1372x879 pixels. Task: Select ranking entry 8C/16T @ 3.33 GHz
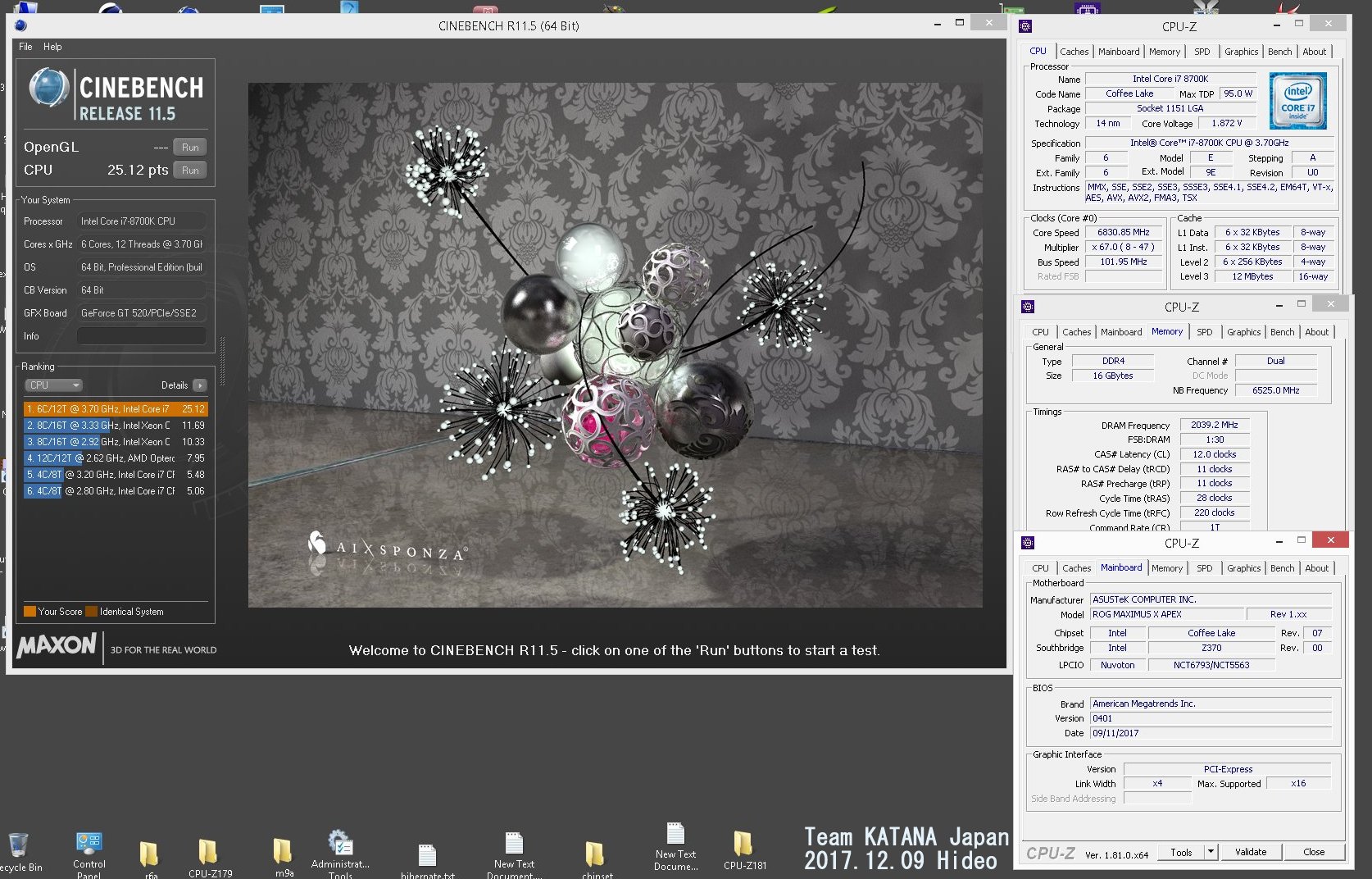point(116,426)
